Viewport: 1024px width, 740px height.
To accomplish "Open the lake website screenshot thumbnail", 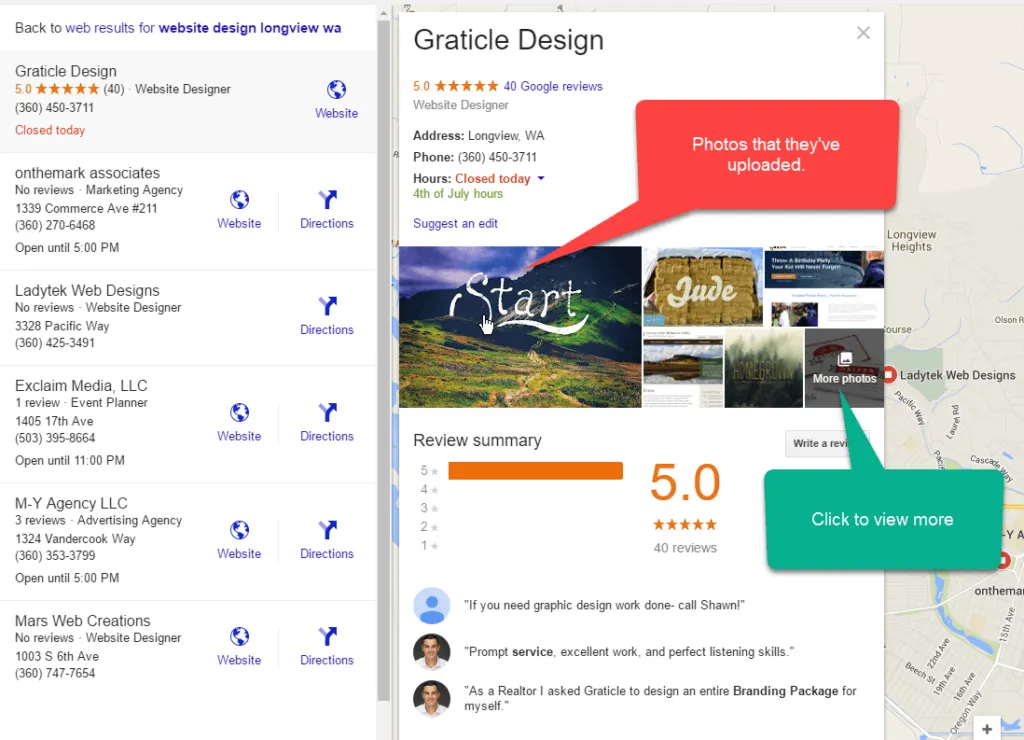I will point(683,368).
